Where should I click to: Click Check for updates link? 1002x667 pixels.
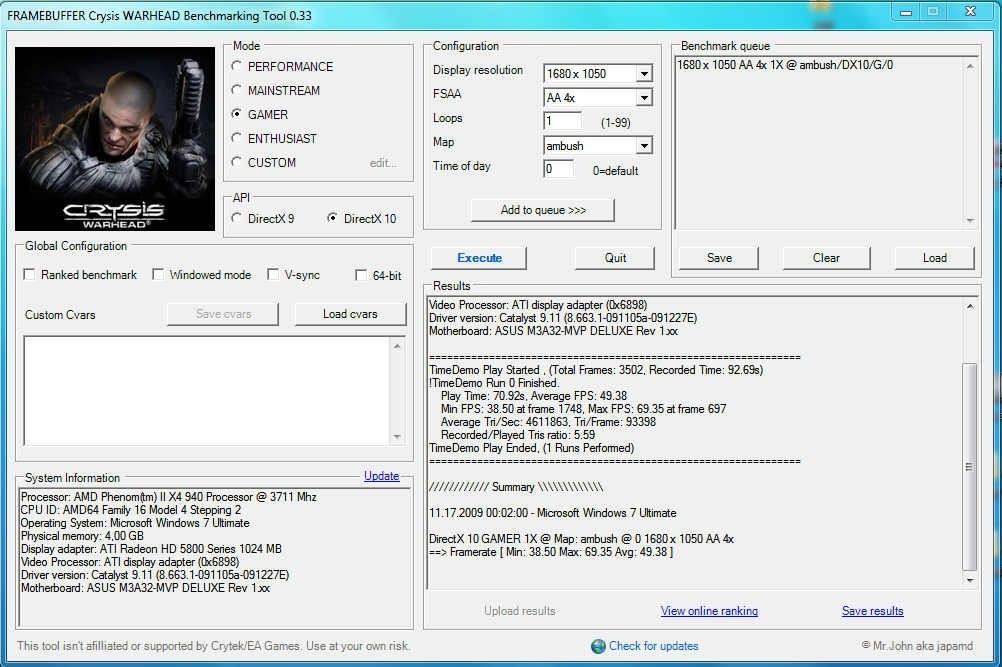(653, 646)
